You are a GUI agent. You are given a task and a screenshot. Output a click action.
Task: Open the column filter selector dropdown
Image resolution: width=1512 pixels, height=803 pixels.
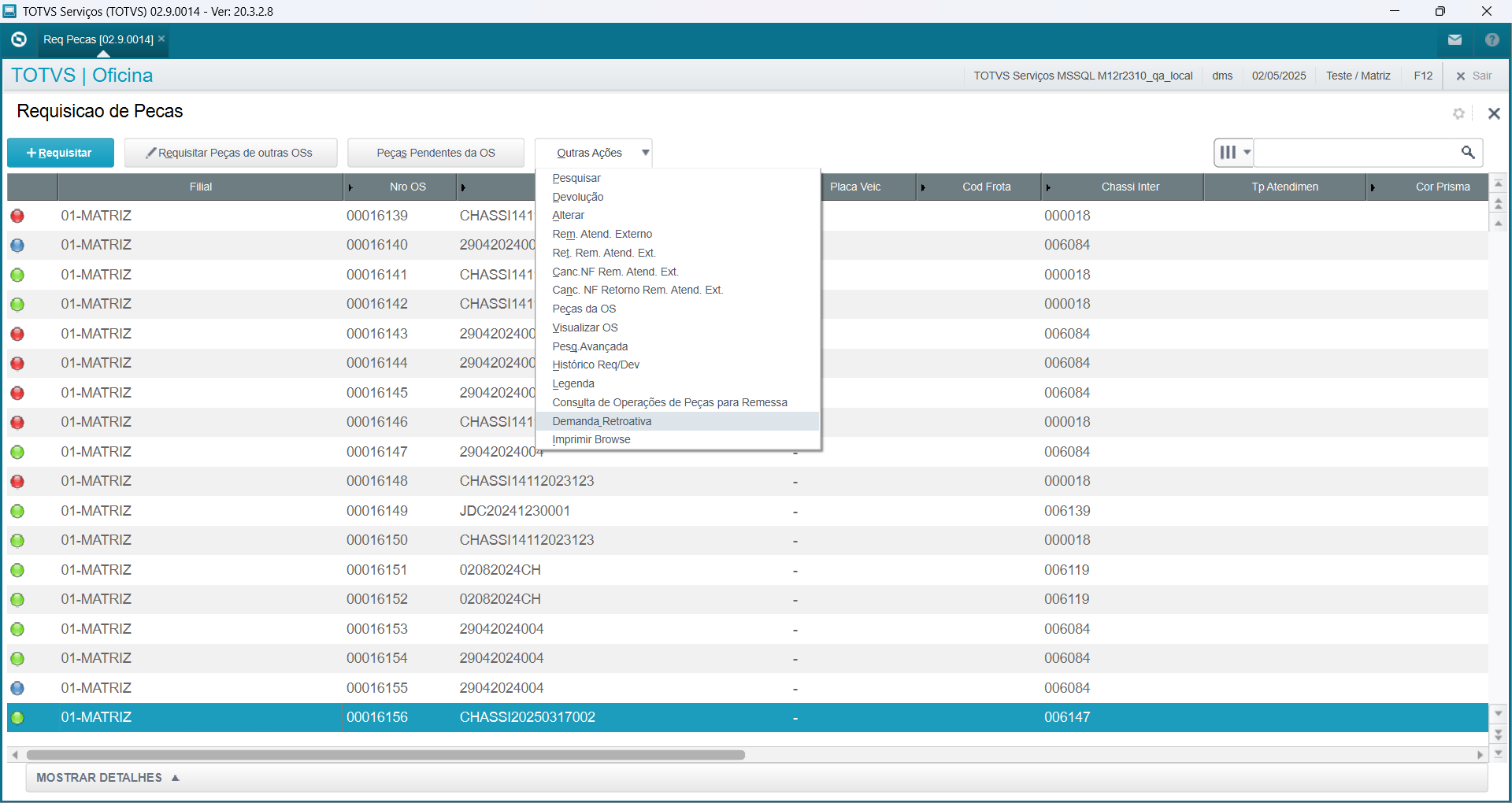pyautogui.click(x=1234, y=153)
